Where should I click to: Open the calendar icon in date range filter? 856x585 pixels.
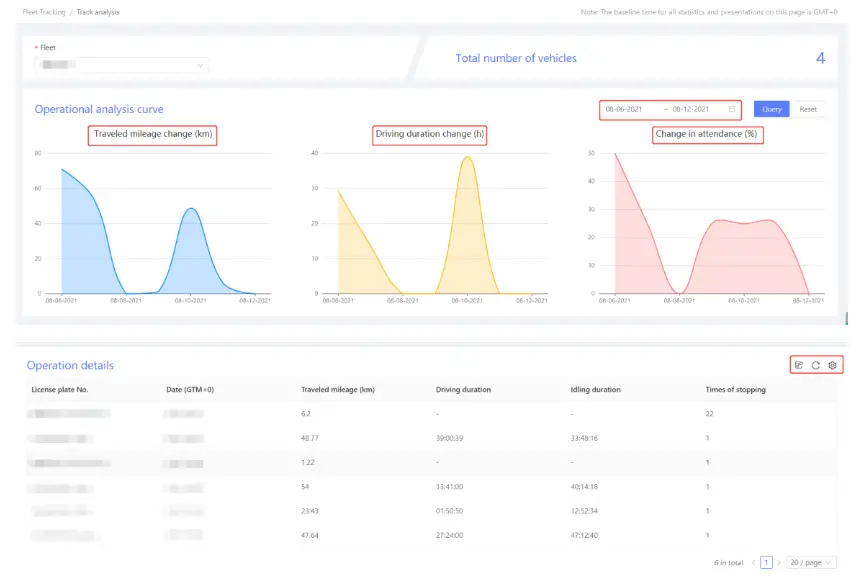tap(731, 109)
